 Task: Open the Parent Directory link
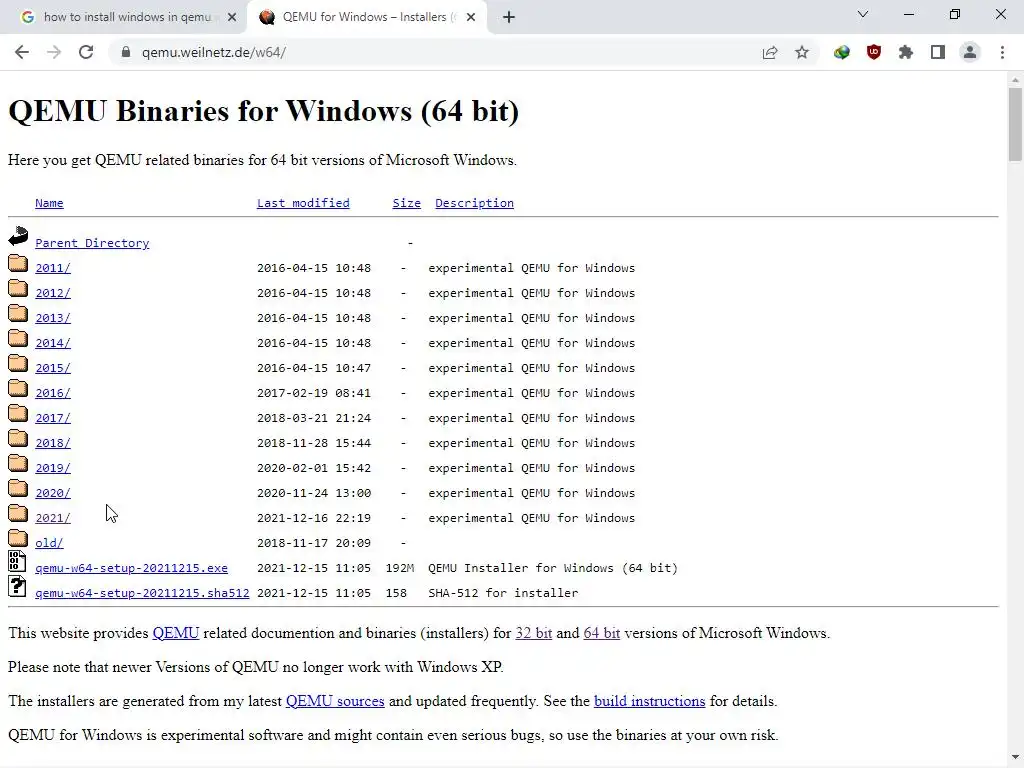point(92,243)
